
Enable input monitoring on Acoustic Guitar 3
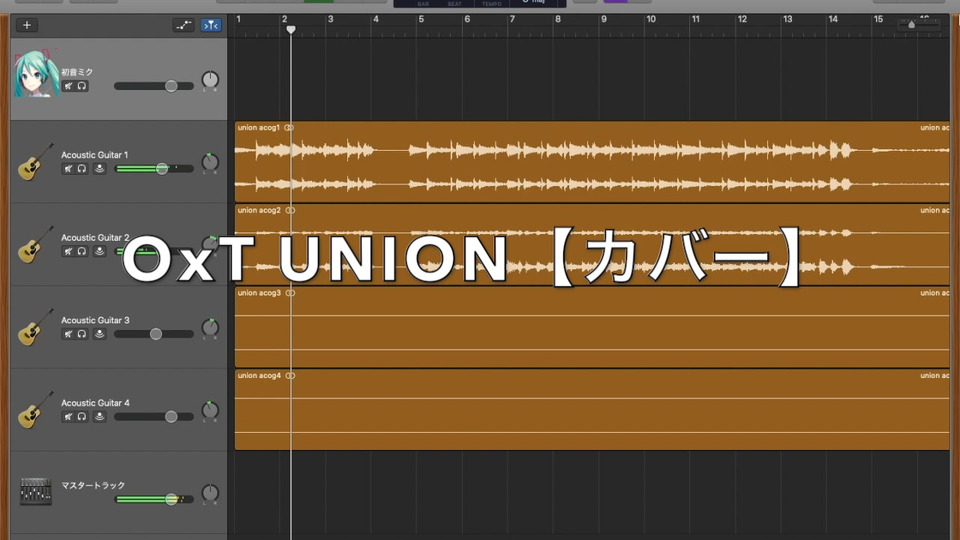(99, 334)
